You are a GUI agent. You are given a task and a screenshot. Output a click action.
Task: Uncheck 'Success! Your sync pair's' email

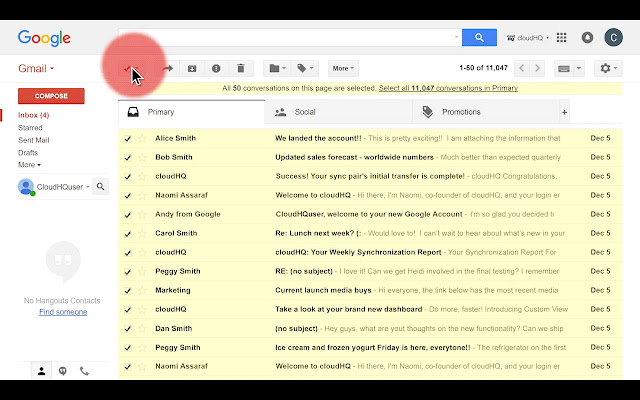128,176
